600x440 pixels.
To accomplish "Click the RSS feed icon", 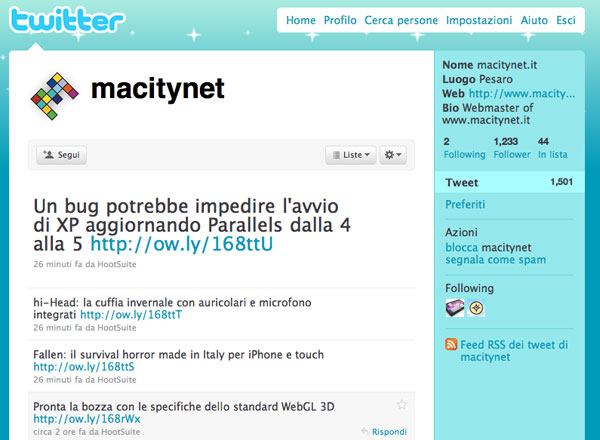I will point(451,344).
